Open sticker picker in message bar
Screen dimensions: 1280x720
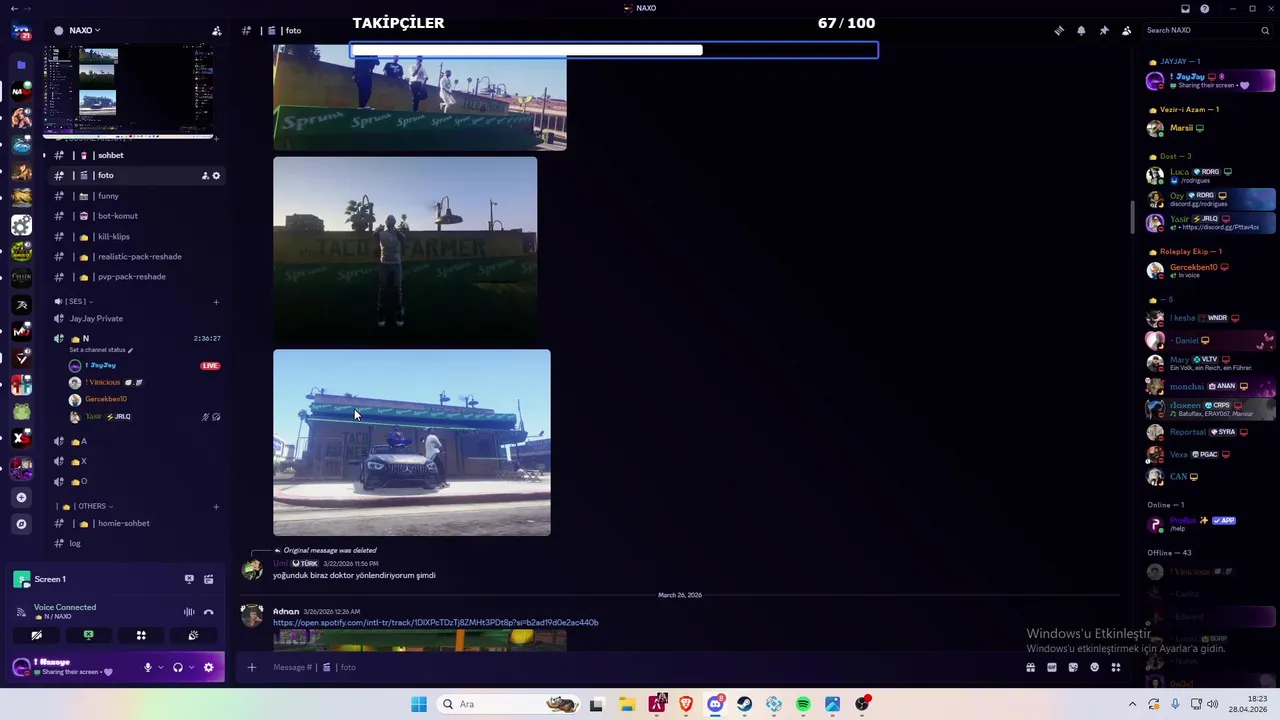coord(1073,667)
